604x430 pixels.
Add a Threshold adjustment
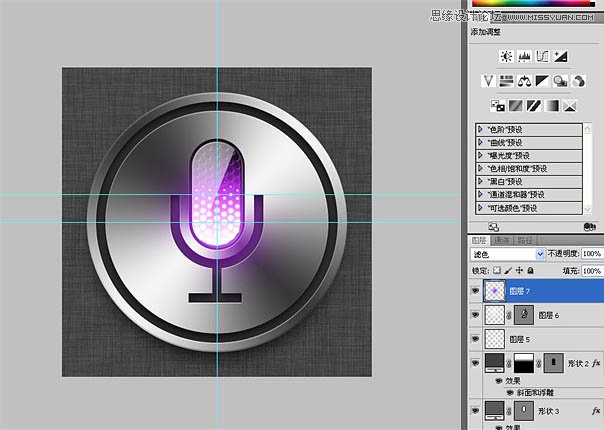[x=534, y=106]
